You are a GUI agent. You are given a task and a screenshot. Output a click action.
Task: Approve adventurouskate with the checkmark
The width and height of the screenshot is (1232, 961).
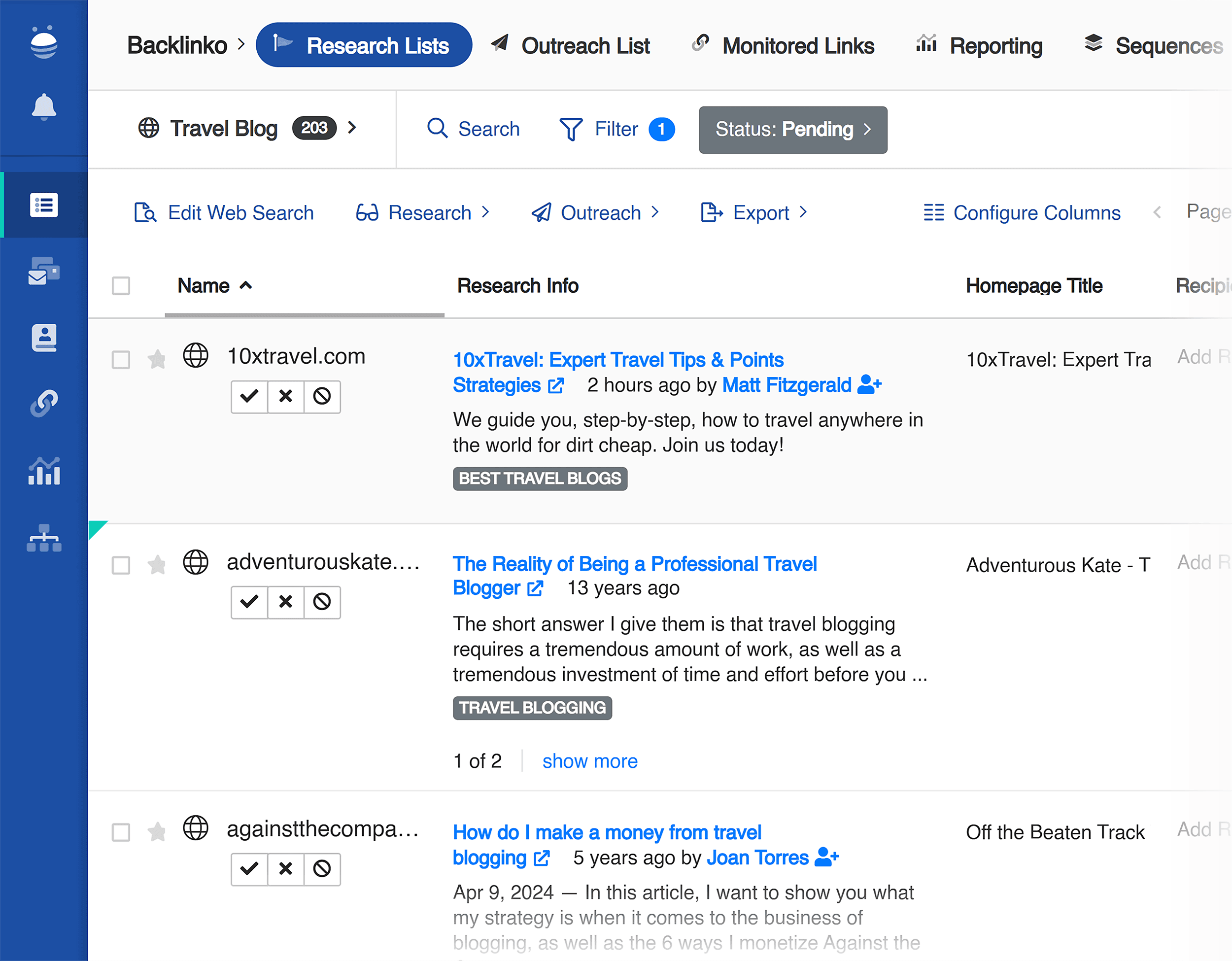(249, 602)
